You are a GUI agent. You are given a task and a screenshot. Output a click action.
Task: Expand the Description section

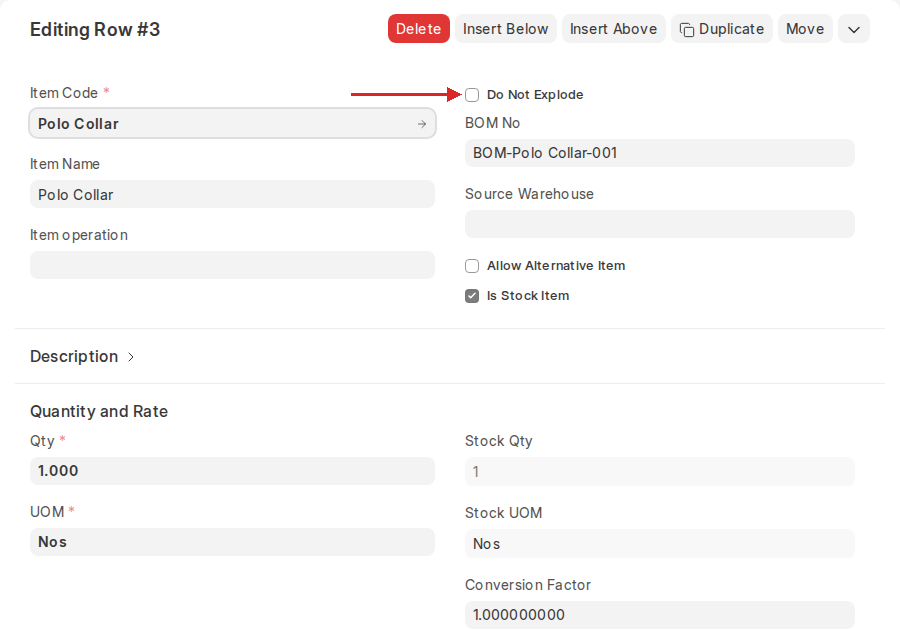coord(82,357)
